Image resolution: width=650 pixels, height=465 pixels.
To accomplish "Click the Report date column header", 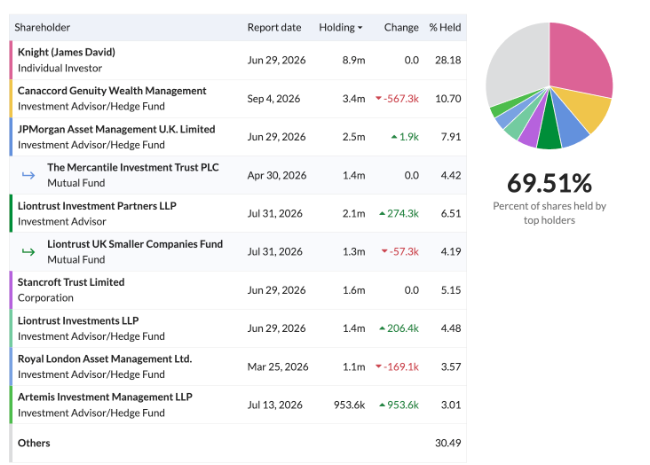I will click(274, 27).
